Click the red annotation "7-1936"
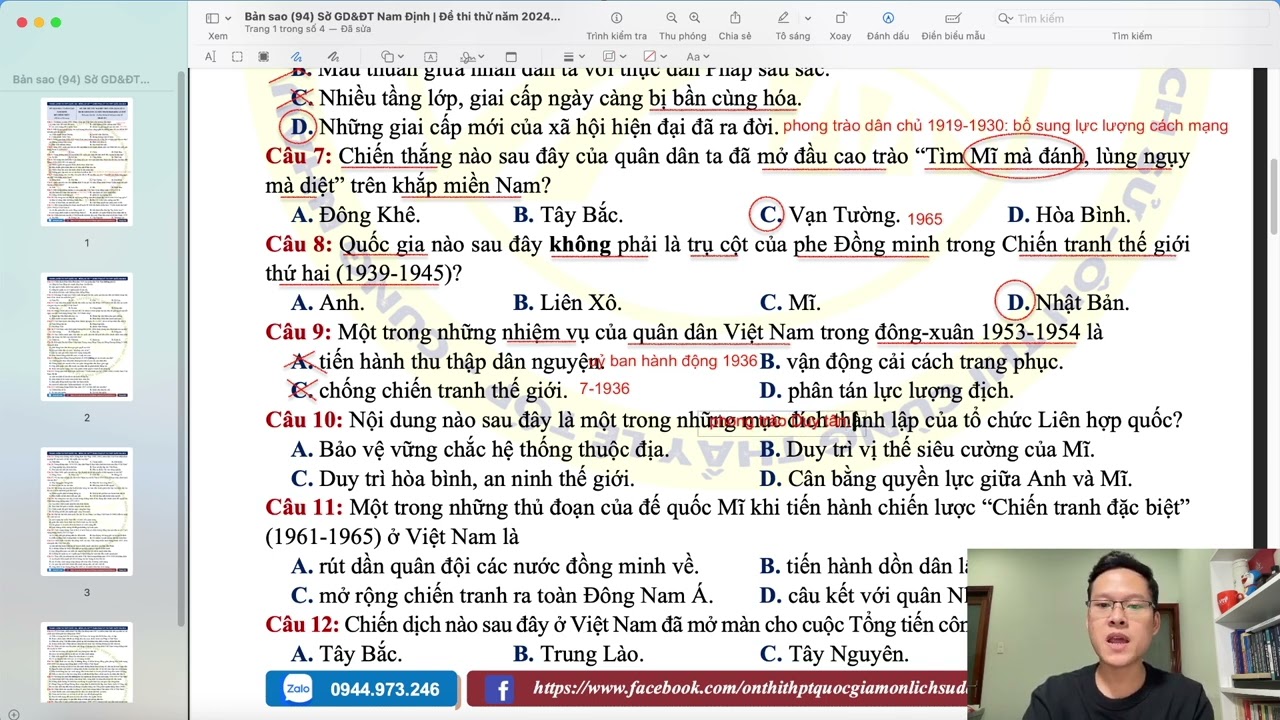This screenshot has height=720, width=1280. pos(604,389)
